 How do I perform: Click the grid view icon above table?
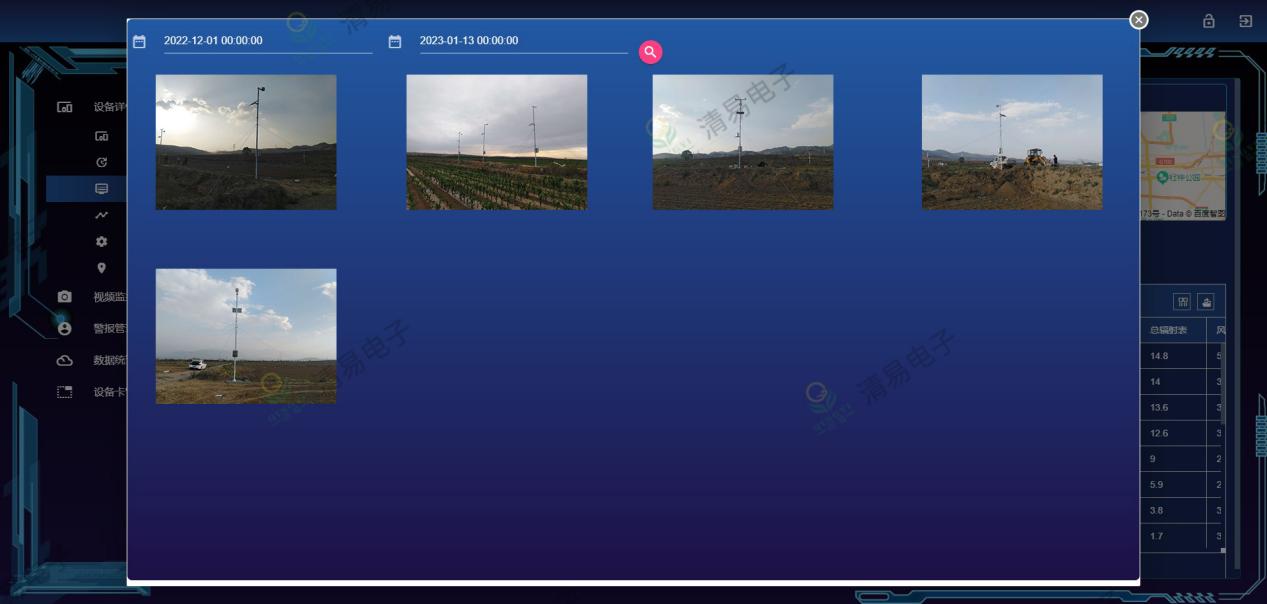[1182, 302]
